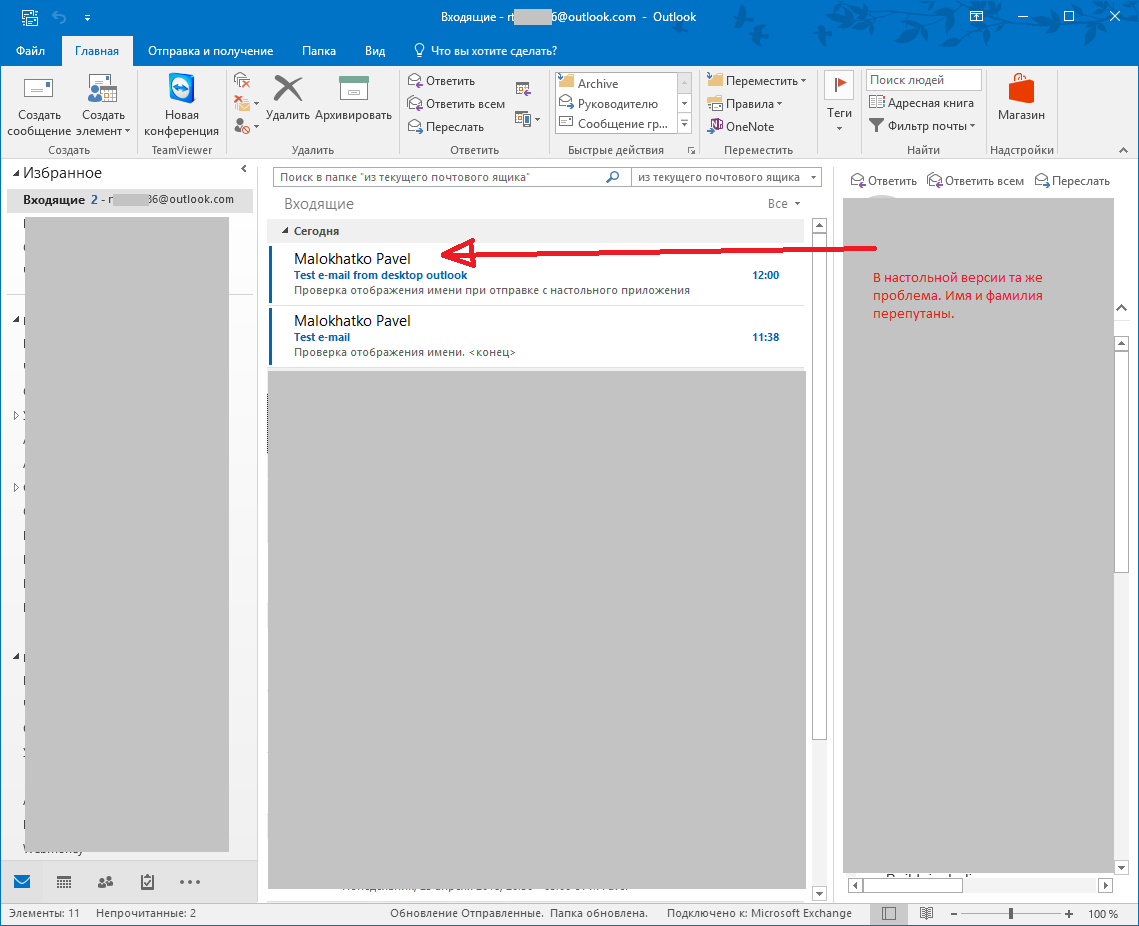Zoom out with the minus button
1139x926 pixels.
954,914
